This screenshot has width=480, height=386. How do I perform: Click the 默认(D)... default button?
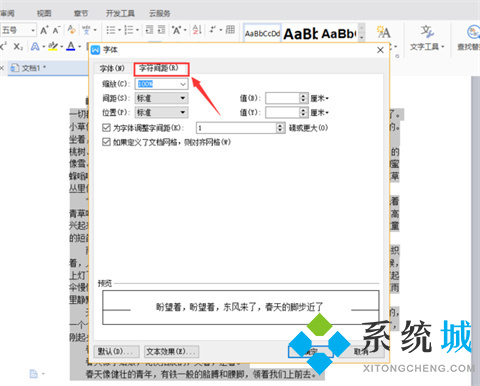(116, 351)
